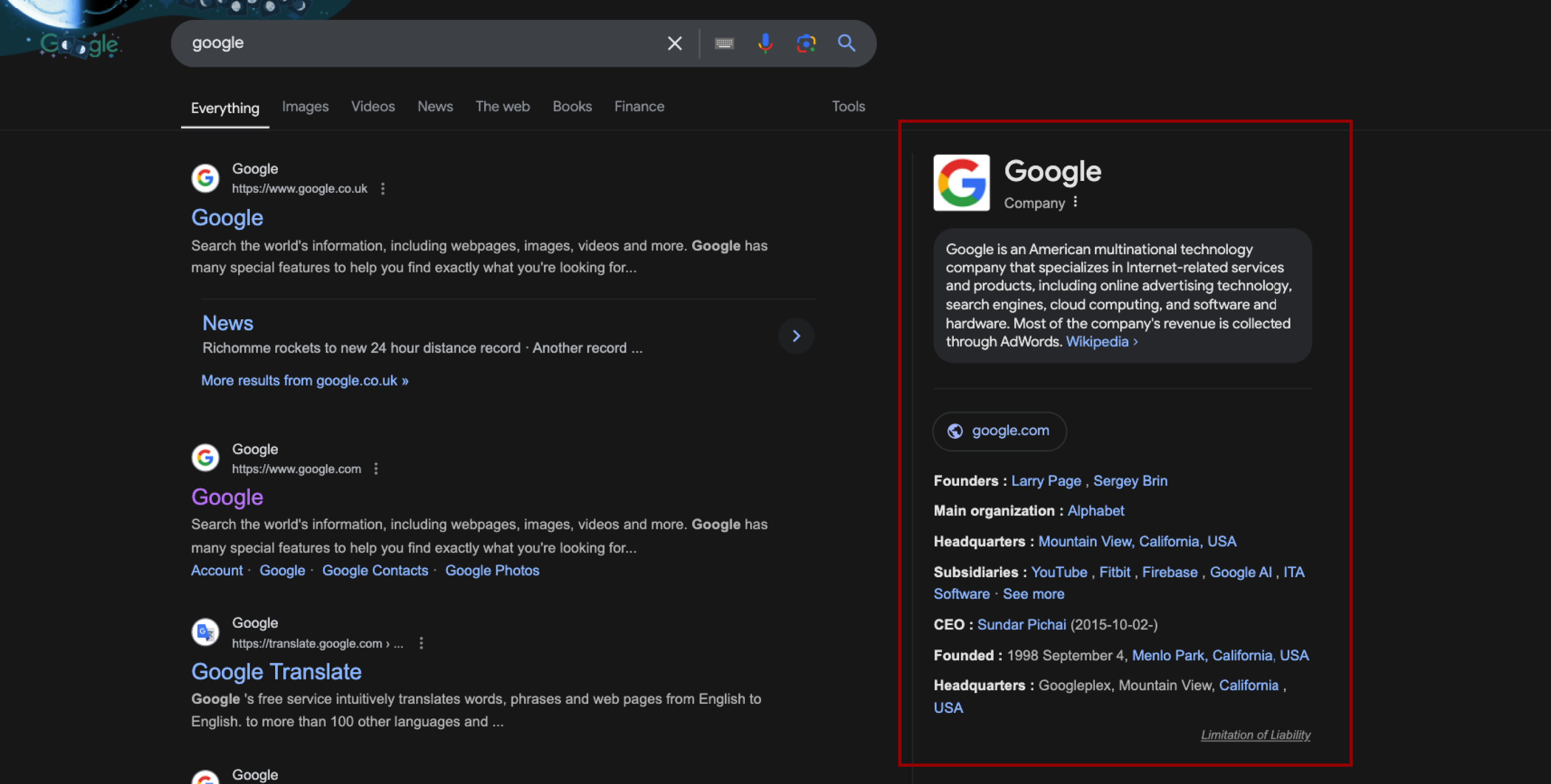Open the Google sitelink beside Account
Viewport: 1551px width, 784px height.
tap(282, 571)
